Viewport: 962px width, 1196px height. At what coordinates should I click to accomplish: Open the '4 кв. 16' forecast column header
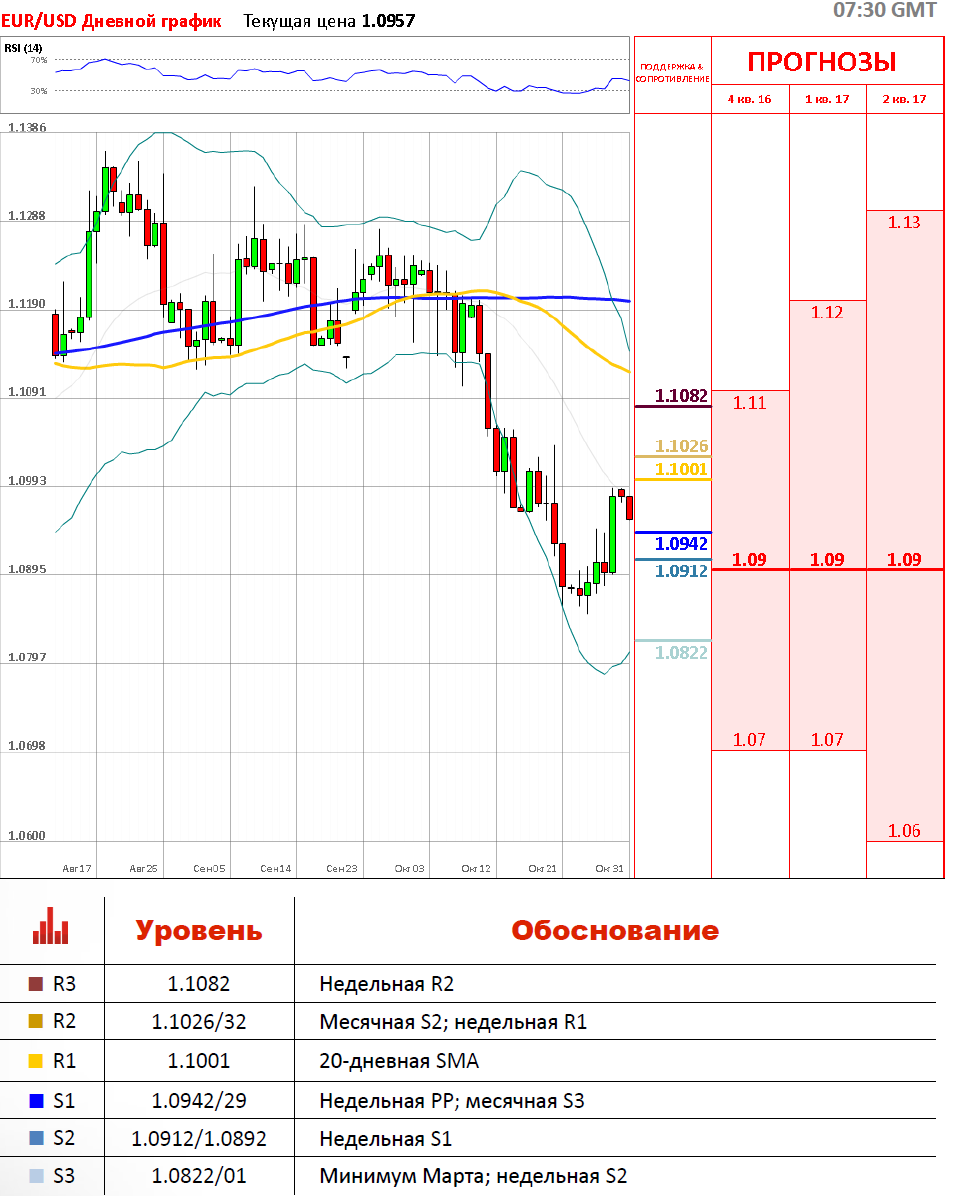point(749,99)
